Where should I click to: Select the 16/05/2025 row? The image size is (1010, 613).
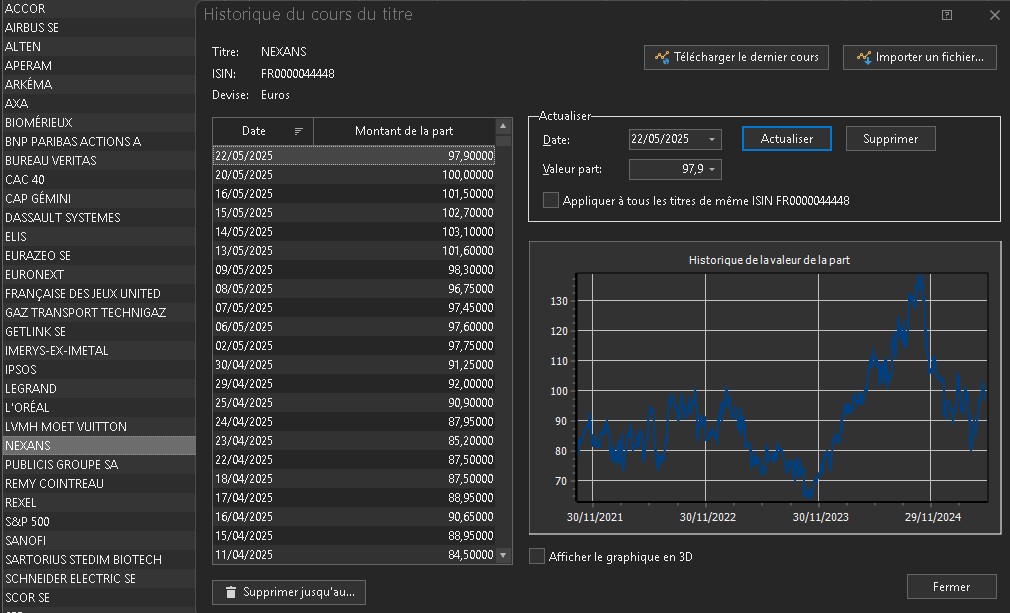(354, 194)
